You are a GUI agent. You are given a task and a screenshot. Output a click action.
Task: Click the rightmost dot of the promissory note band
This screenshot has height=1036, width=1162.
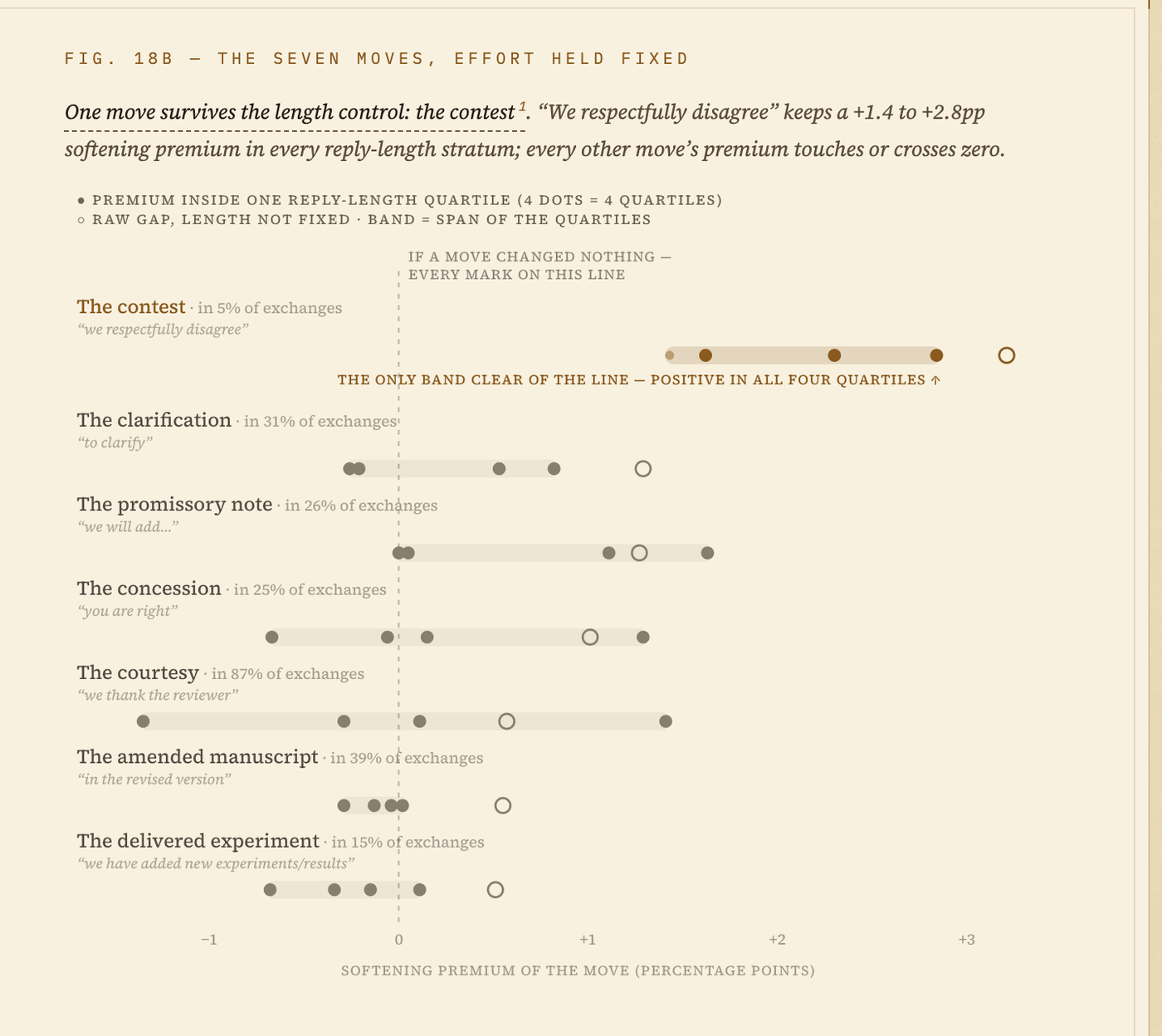coord(707,553)
